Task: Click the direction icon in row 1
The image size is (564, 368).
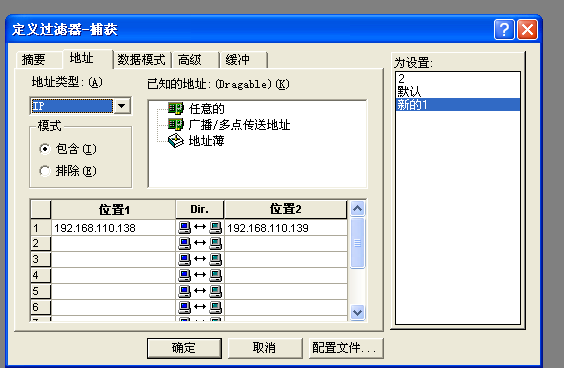Action: click(200, 227)
